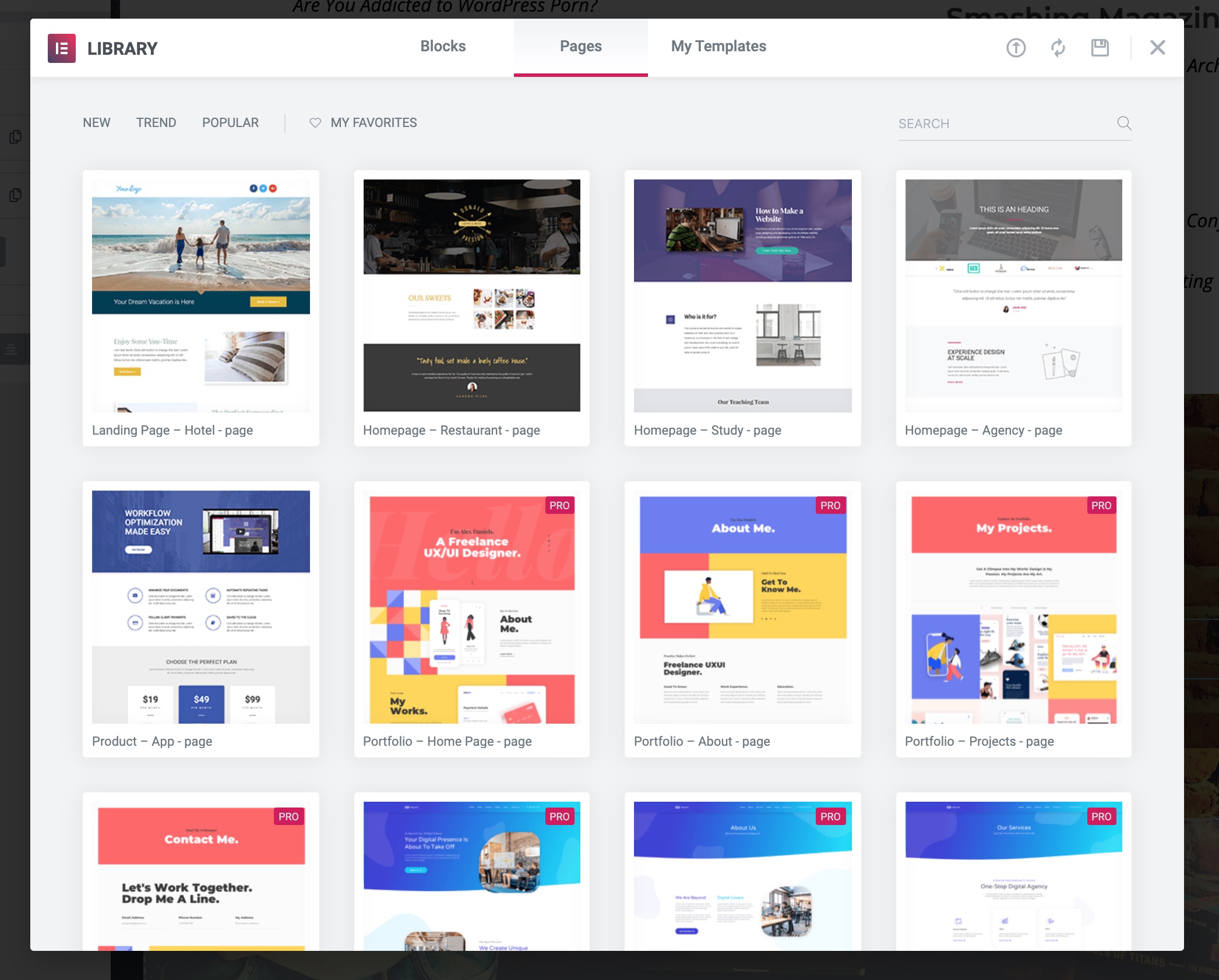Click the Elementor logo icon top-left

tap(61, 47)
